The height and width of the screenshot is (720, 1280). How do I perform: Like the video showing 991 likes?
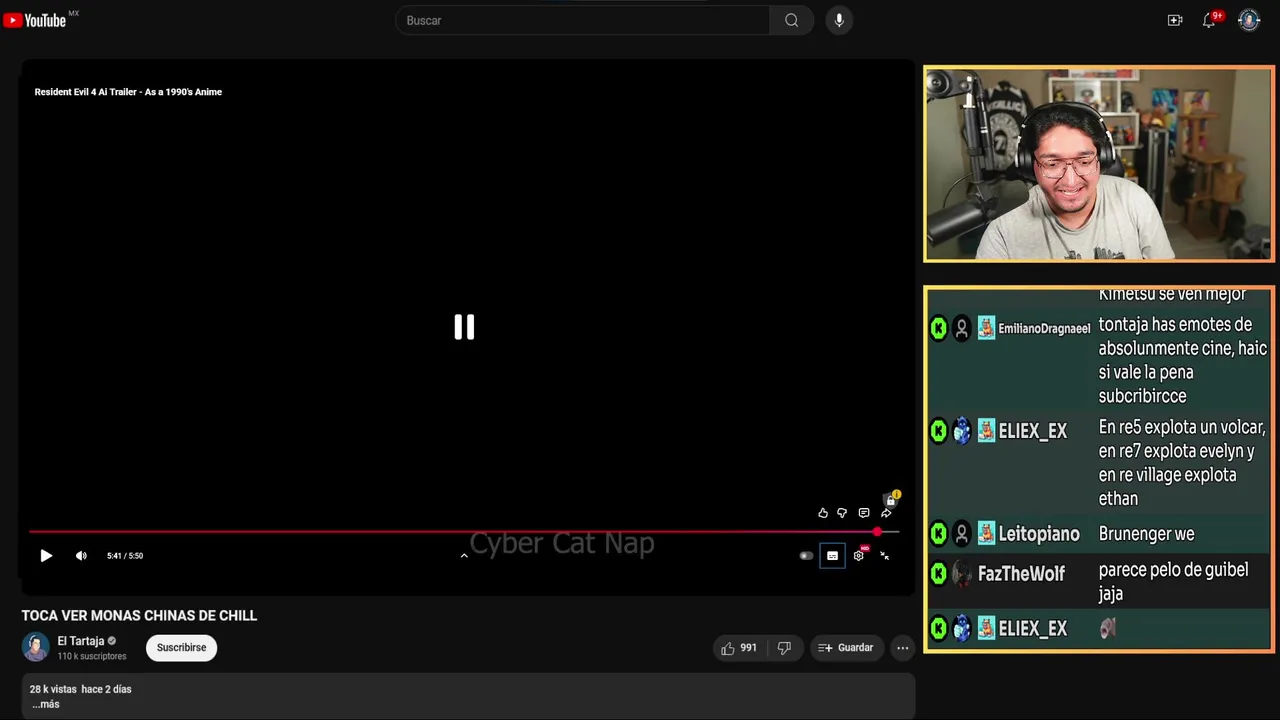(x=739, y=648)
